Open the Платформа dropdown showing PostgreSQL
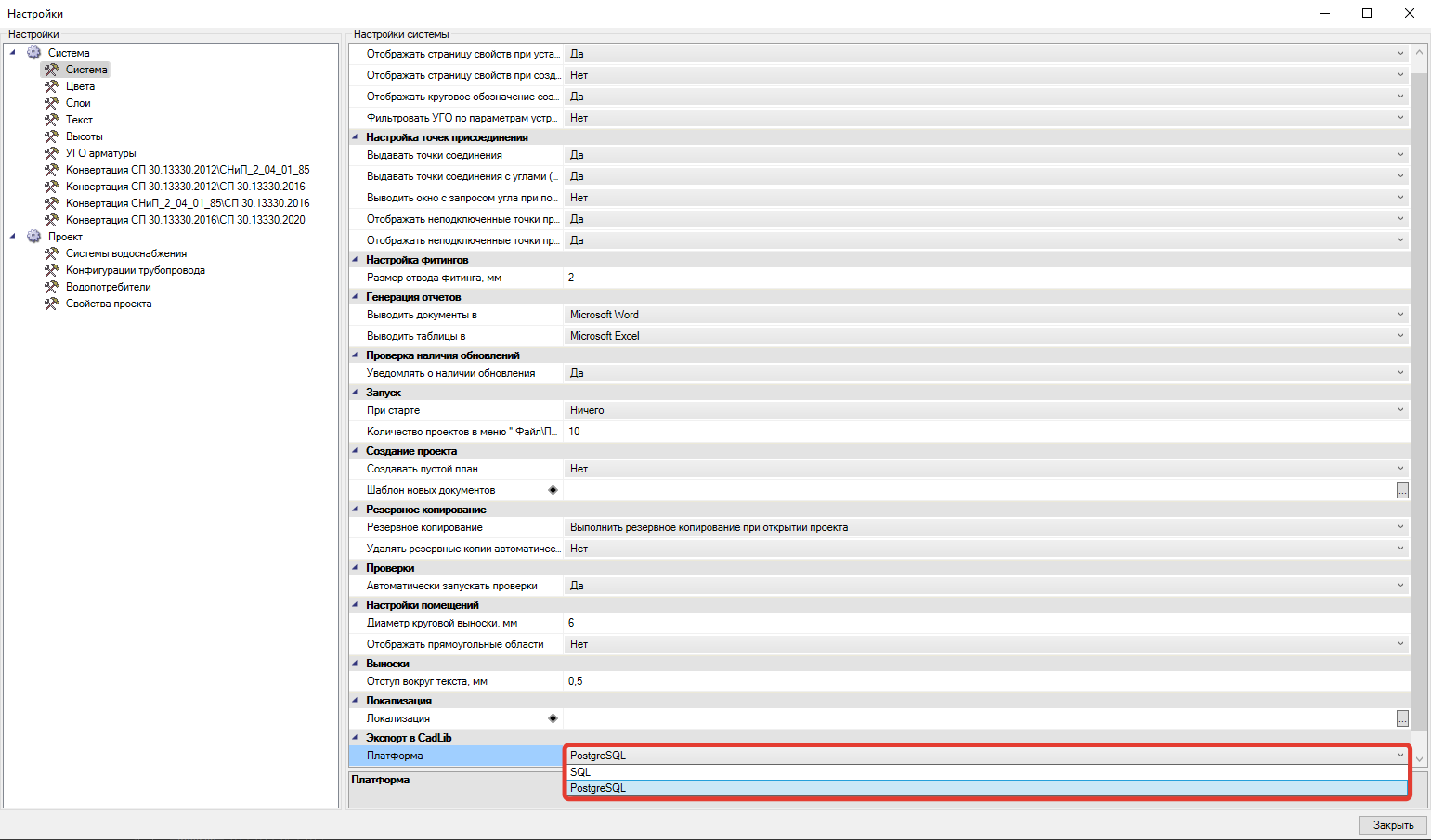Screen dimensions: 1431x840 point(1400,756)
